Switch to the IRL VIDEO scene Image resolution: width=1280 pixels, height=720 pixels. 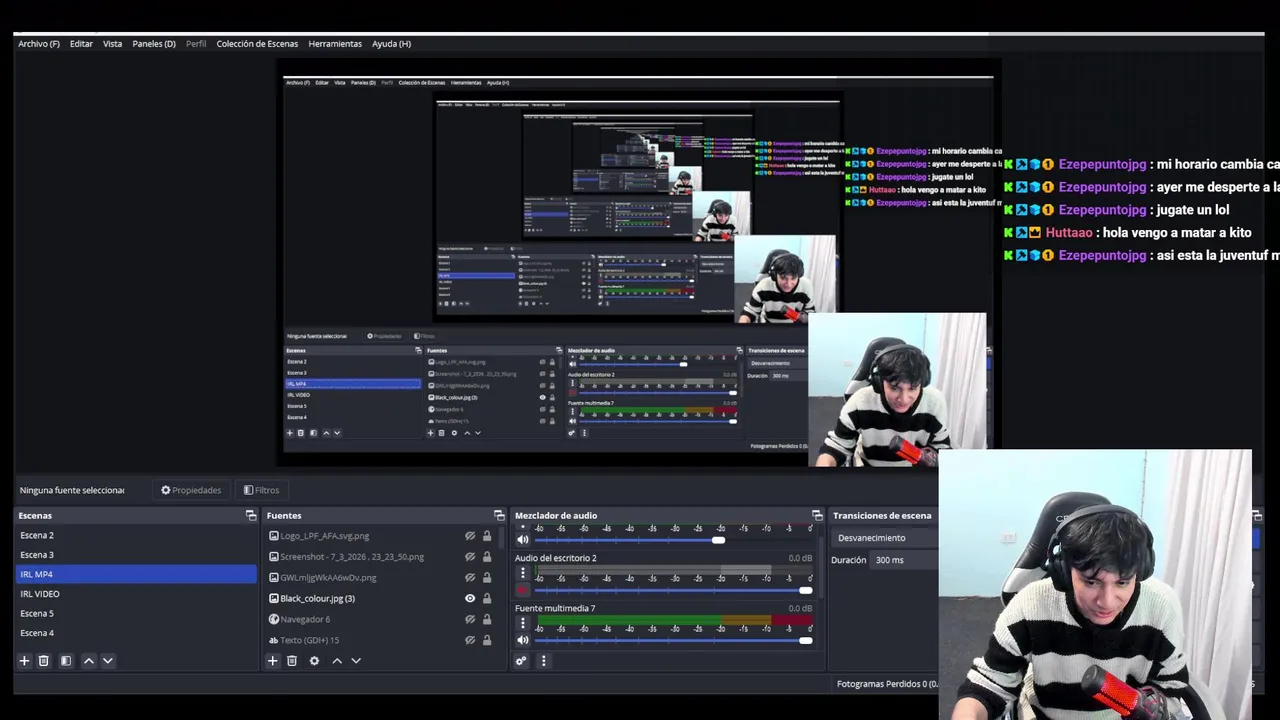[136, 594]
